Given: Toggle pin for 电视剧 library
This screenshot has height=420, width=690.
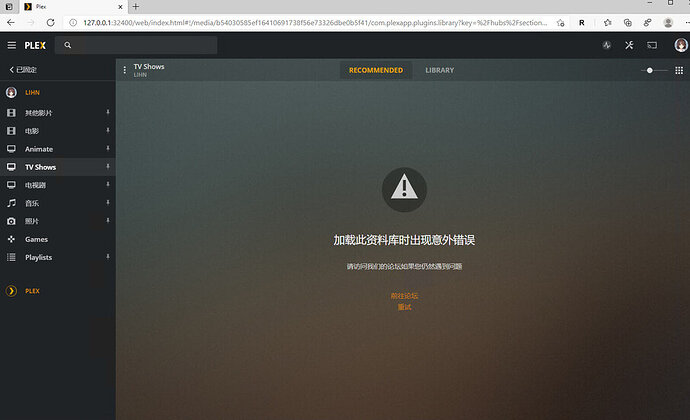Looking at the screenshot, I should [x=108, y=184].
